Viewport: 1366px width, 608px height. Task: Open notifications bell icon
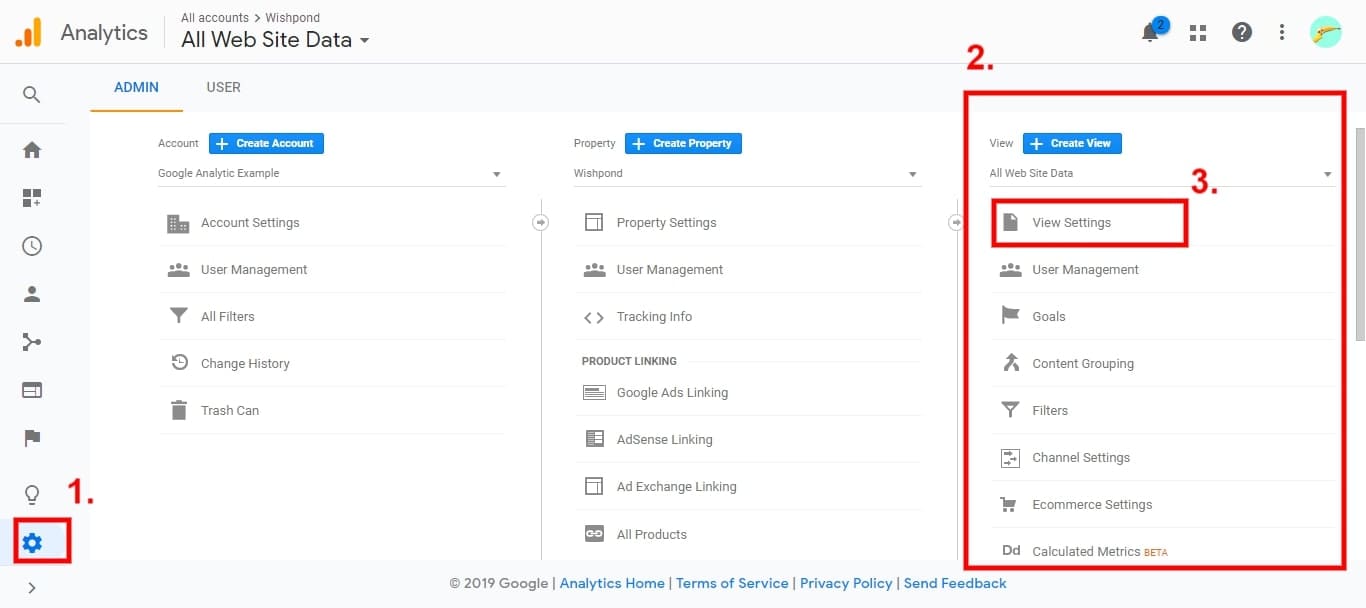(1150, 33)
